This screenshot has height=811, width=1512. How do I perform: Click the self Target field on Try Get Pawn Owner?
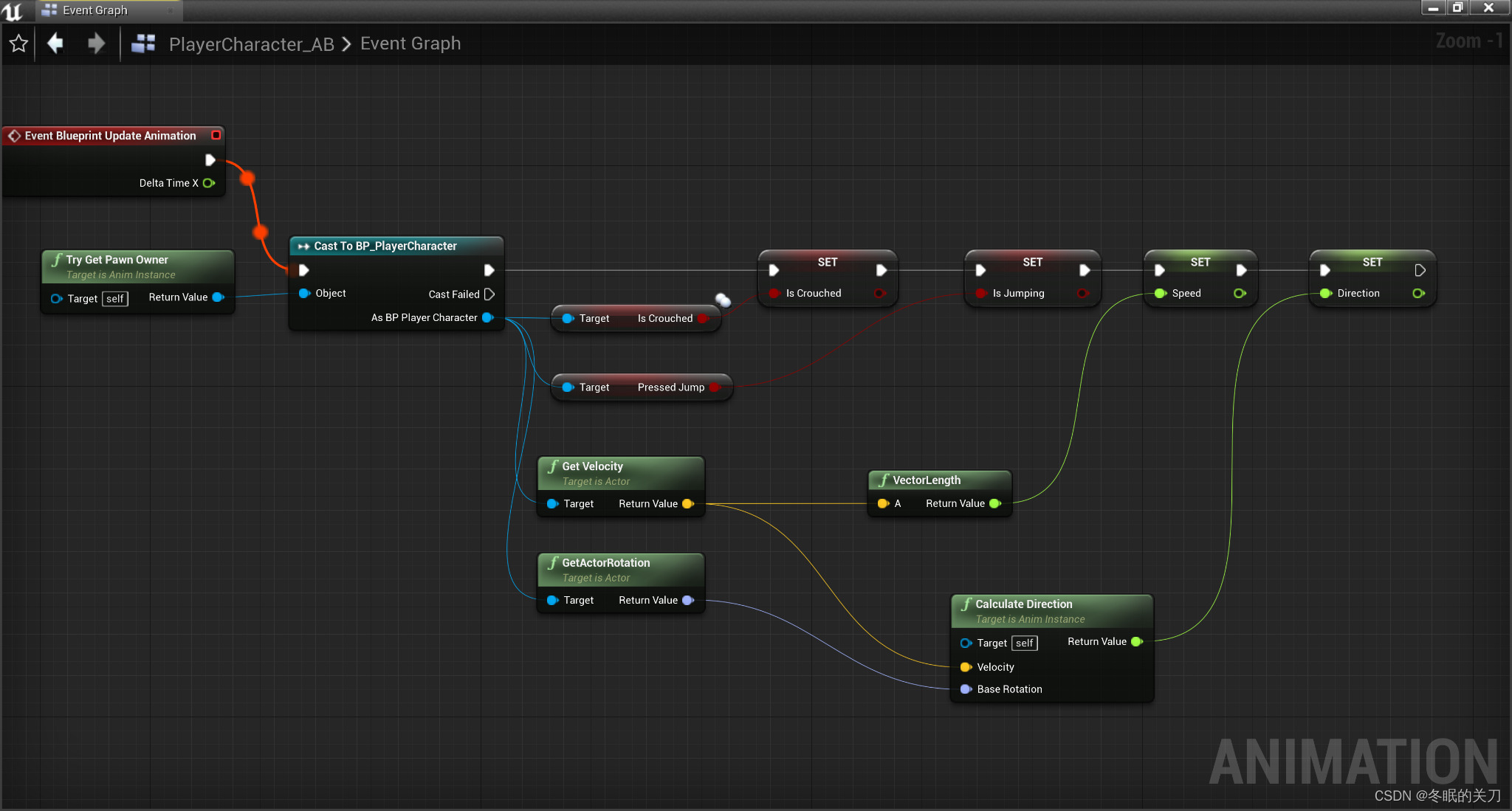[x=115, y=299]
